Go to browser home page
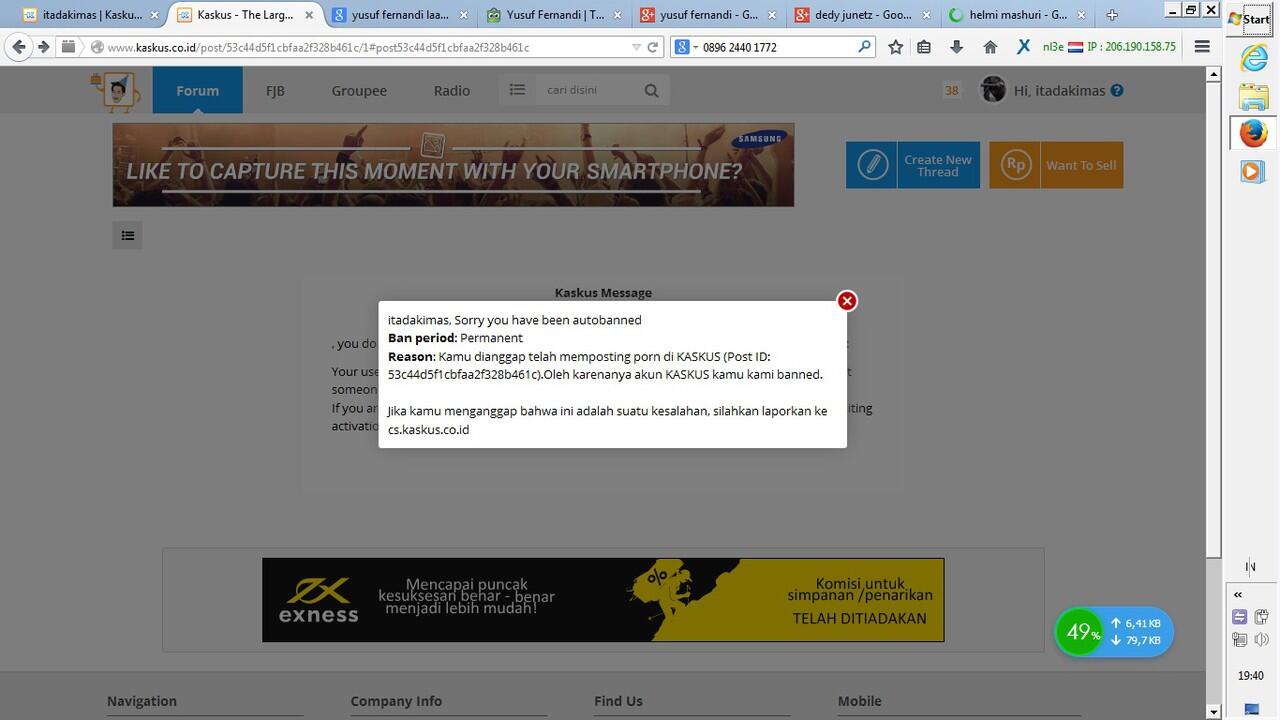 pos(990,47)
